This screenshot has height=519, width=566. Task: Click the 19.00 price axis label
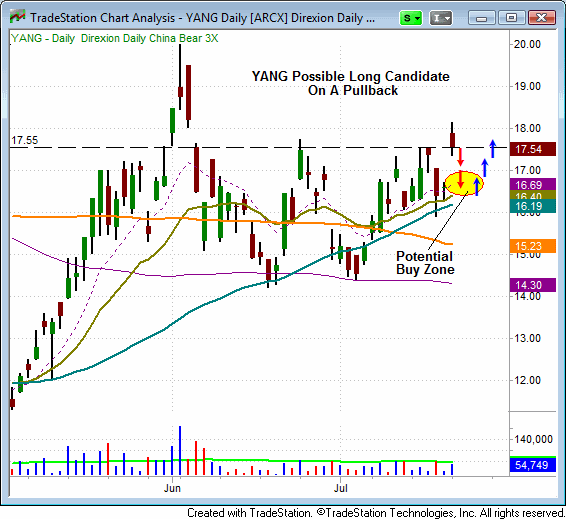coord(527,86)
